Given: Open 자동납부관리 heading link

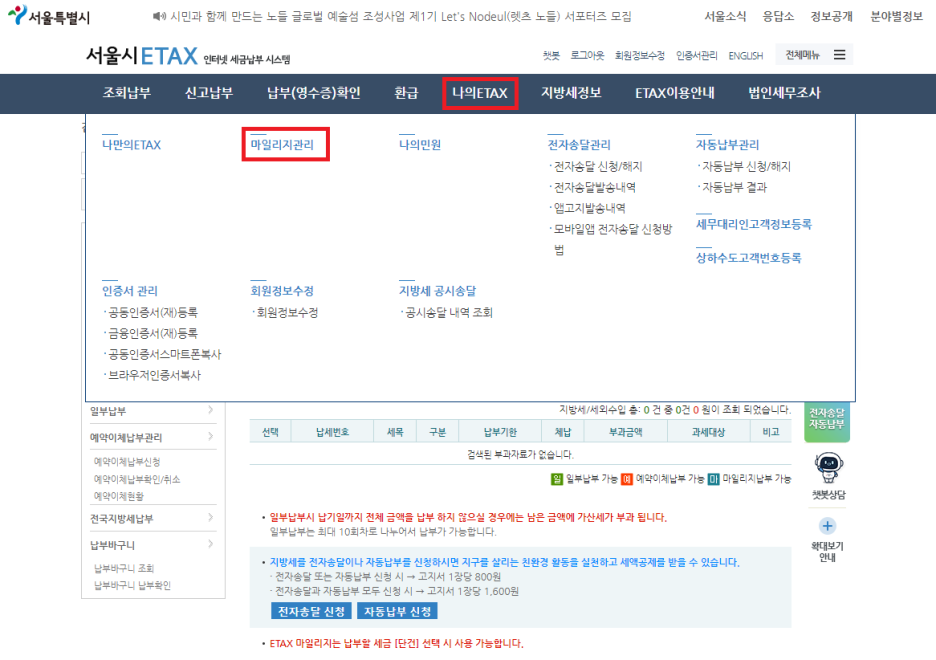Looking at the screenshot, I should [x=728, y=145].
